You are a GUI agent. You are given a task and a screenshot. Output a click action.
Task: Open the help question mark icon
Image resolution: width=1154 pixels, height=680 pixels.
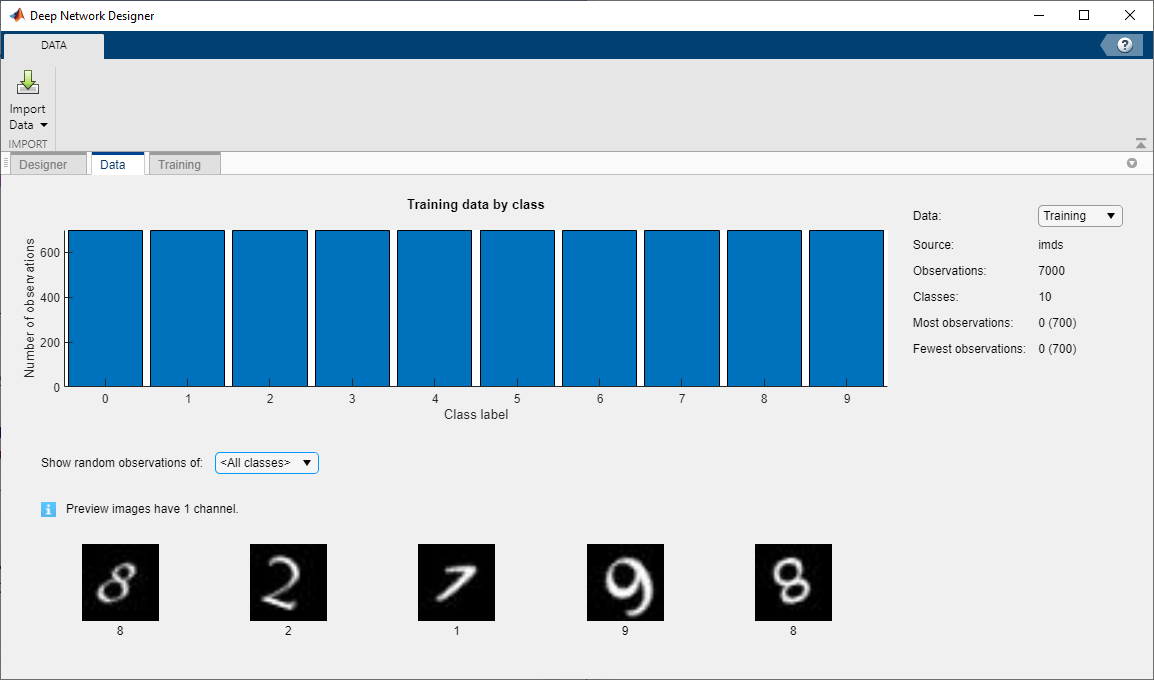point(1123,44)
